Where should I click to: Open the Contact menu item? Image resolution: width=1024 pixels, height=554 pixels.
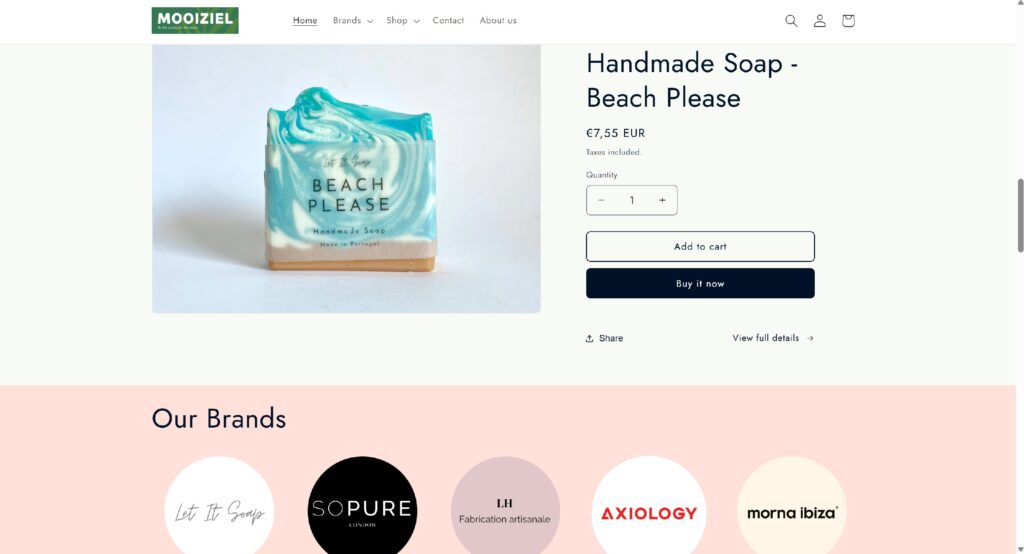(x=448, y=21)
